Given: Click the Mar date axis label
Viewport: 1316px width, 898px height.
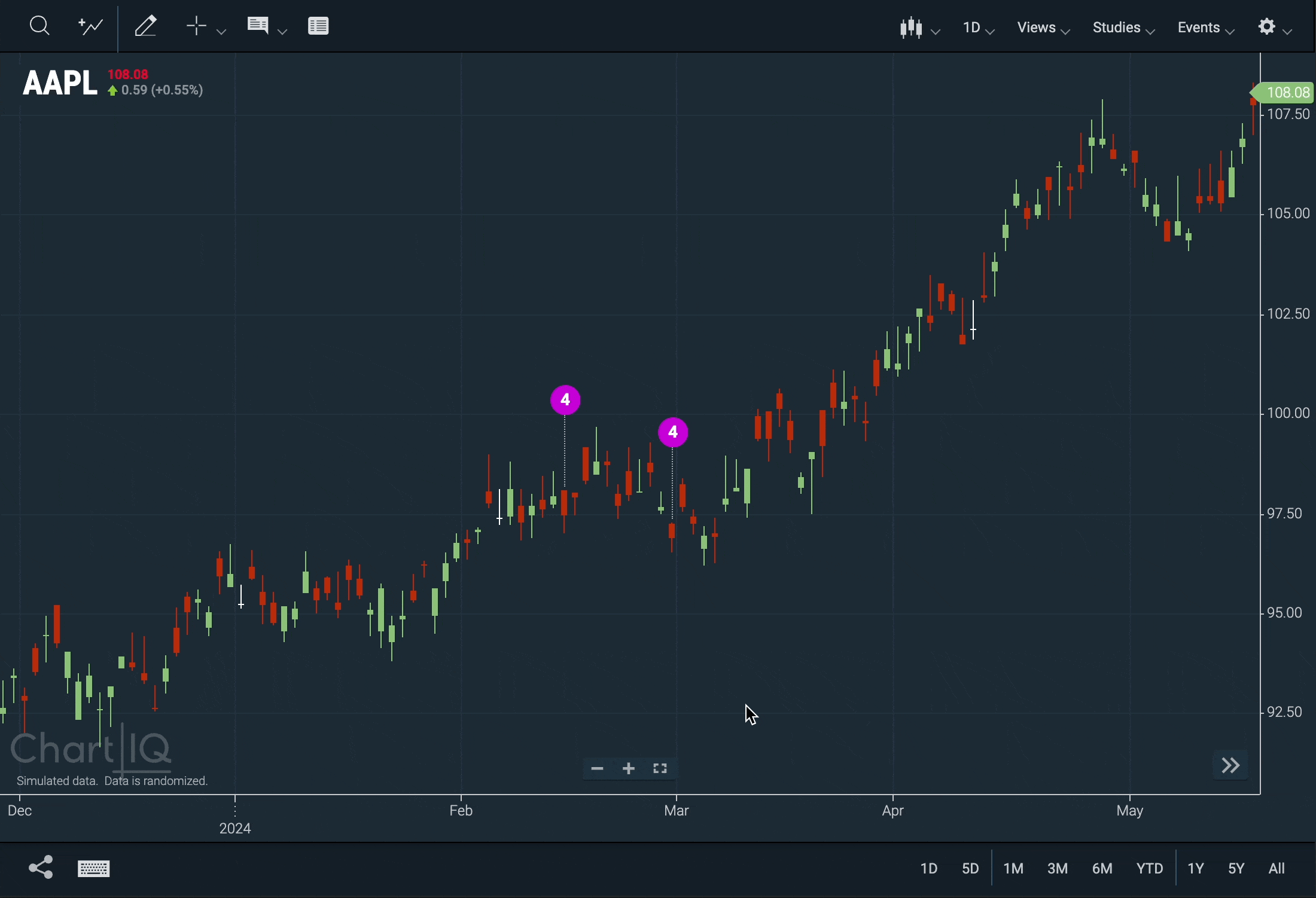Looking at the screenshot, I should [677, 811].
